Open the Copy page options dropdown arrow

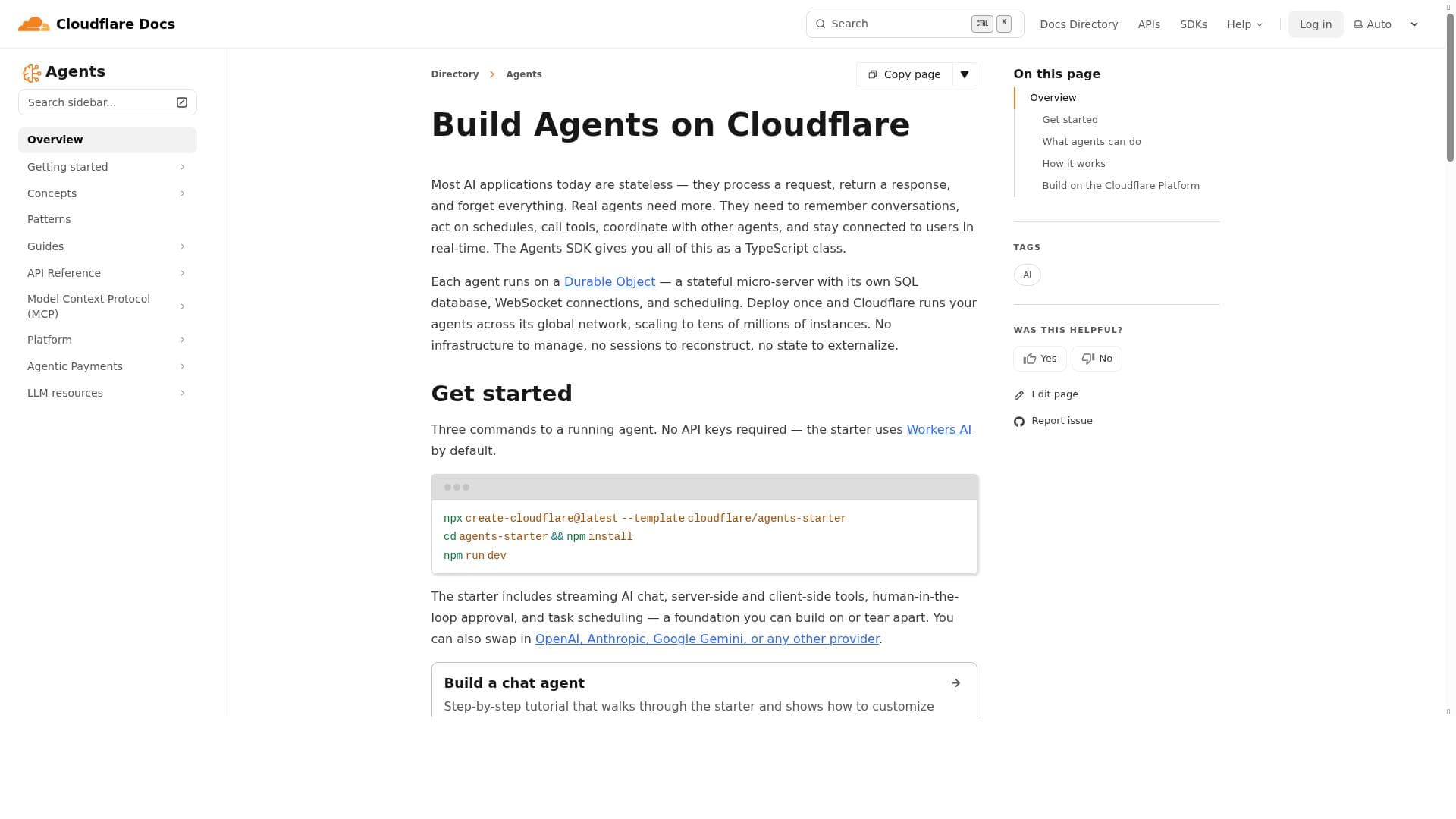point(965,74)
